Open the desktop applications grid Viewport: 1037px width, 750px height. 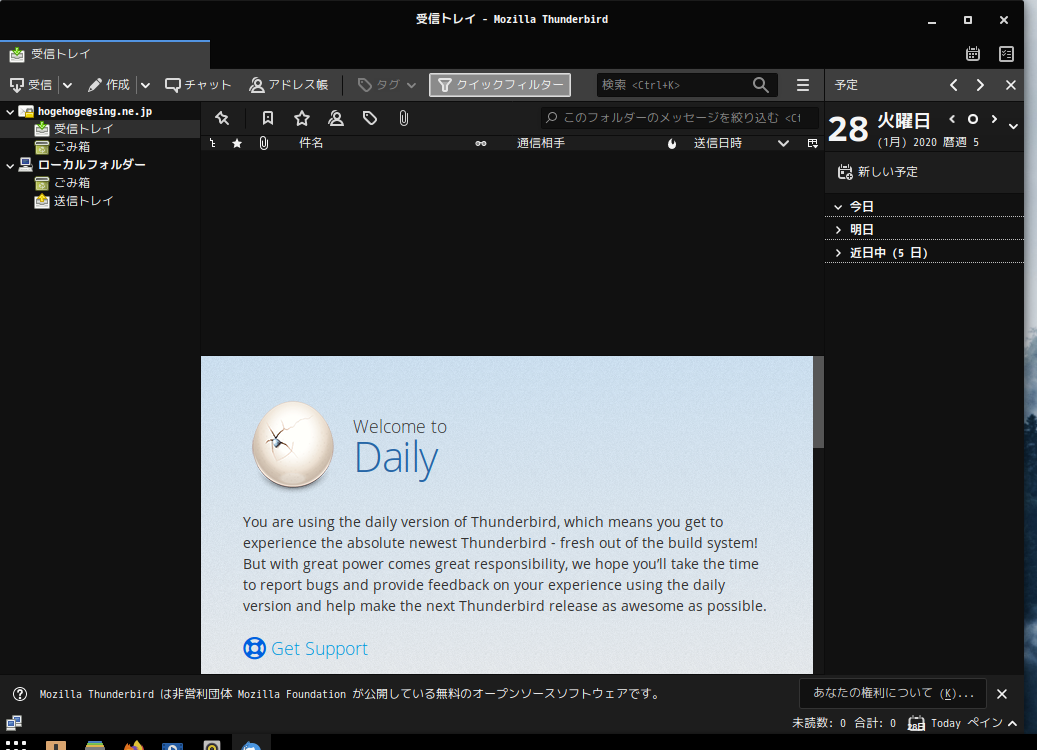pyautogui.click(x=15, y=744)
